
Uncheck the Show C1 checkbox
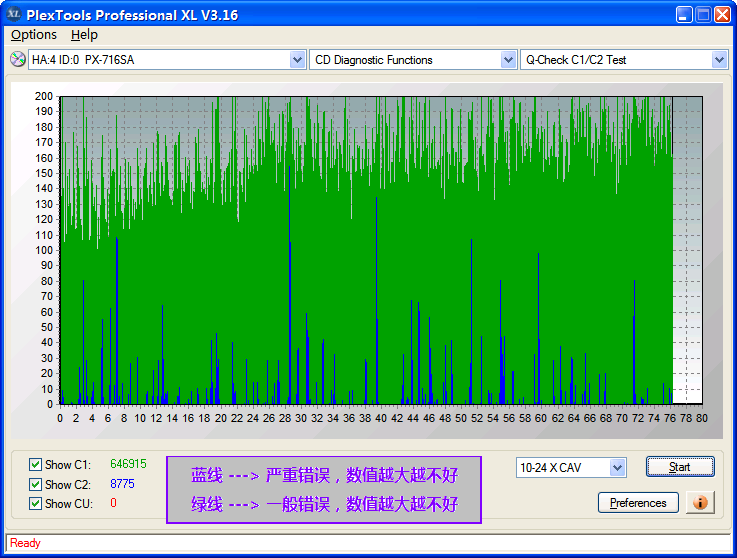(x=36, y=465)
